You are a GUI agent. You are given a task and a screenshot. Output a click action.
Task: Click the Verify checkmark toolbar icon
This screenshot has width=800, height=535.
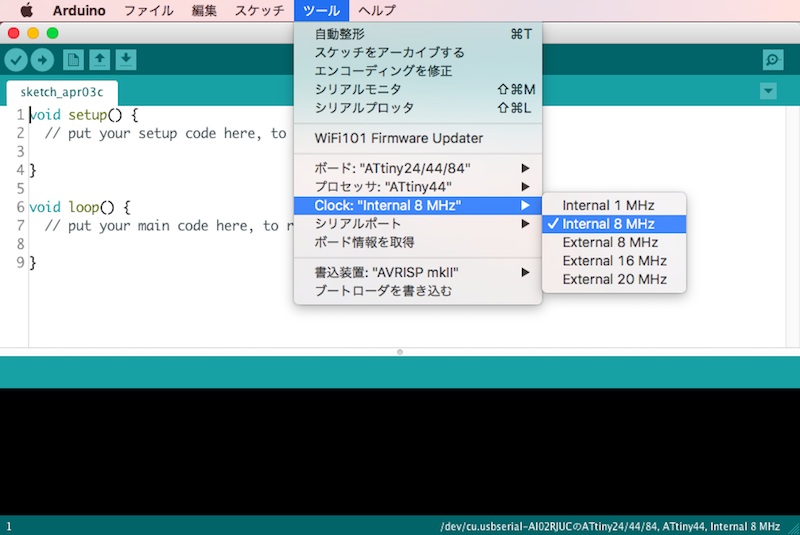click(16, 60)
